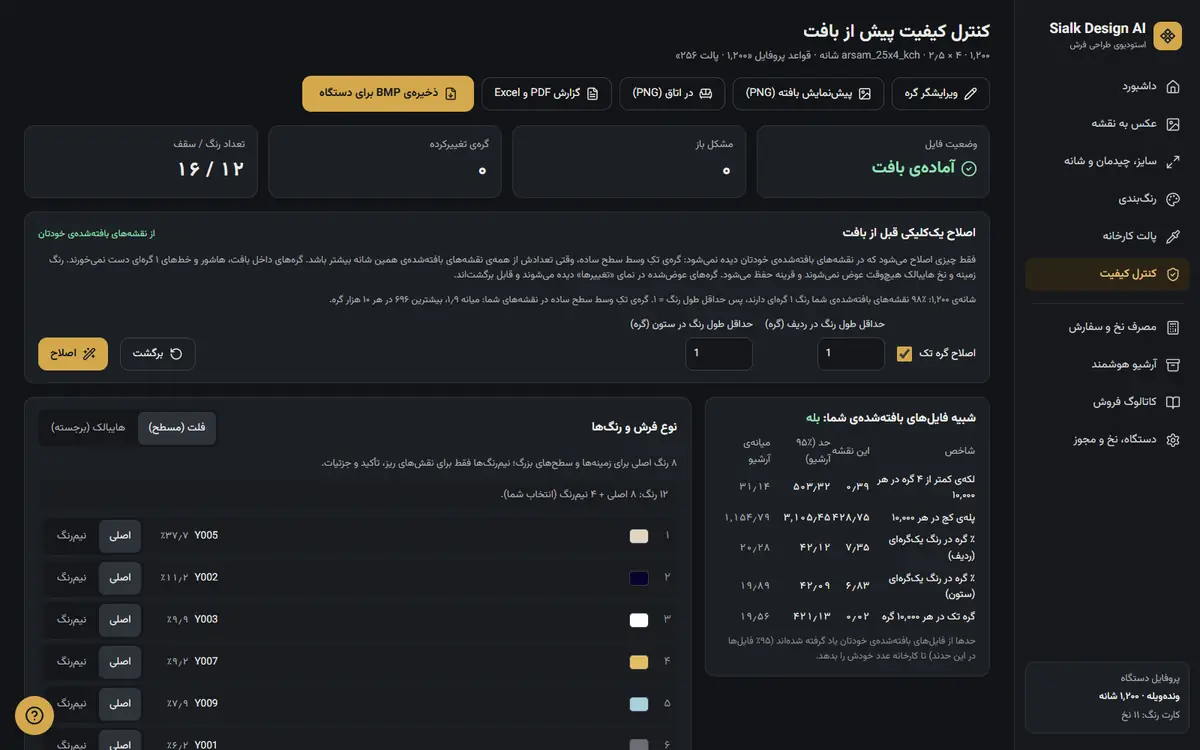The image size is (1200, 750).
Task: Click the Y005 color code label
Action: pos(206,536)
